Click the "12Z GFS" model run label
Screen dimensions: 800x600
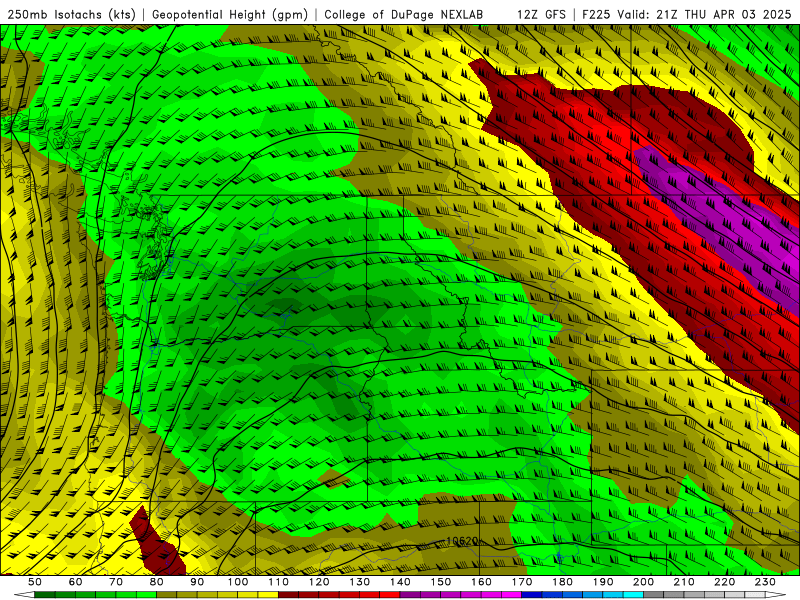[x=541, y=15]
